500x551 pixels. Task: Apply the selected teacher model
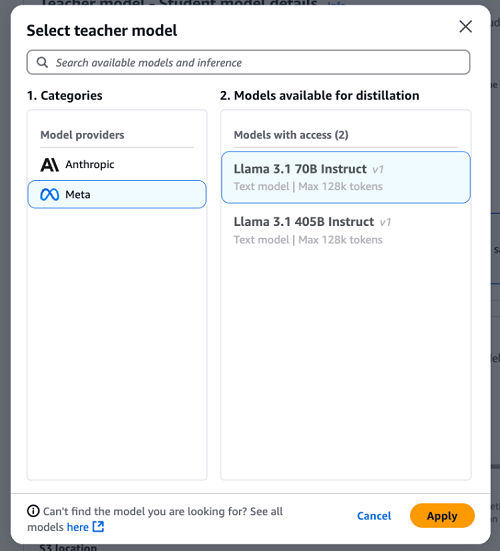click(442, 516)
